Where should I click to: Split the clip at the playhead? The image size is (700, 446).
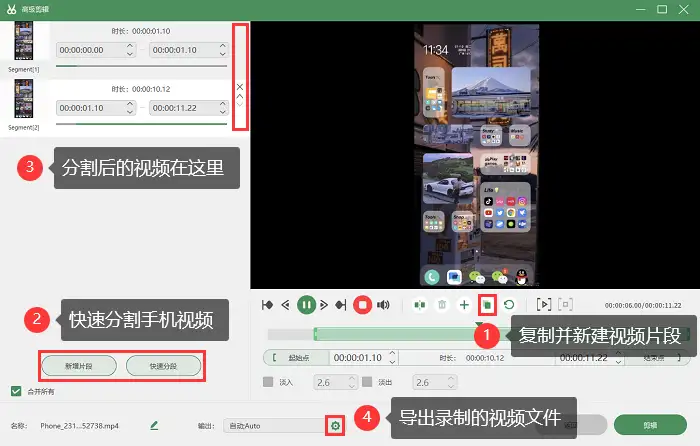click(420, 305)
